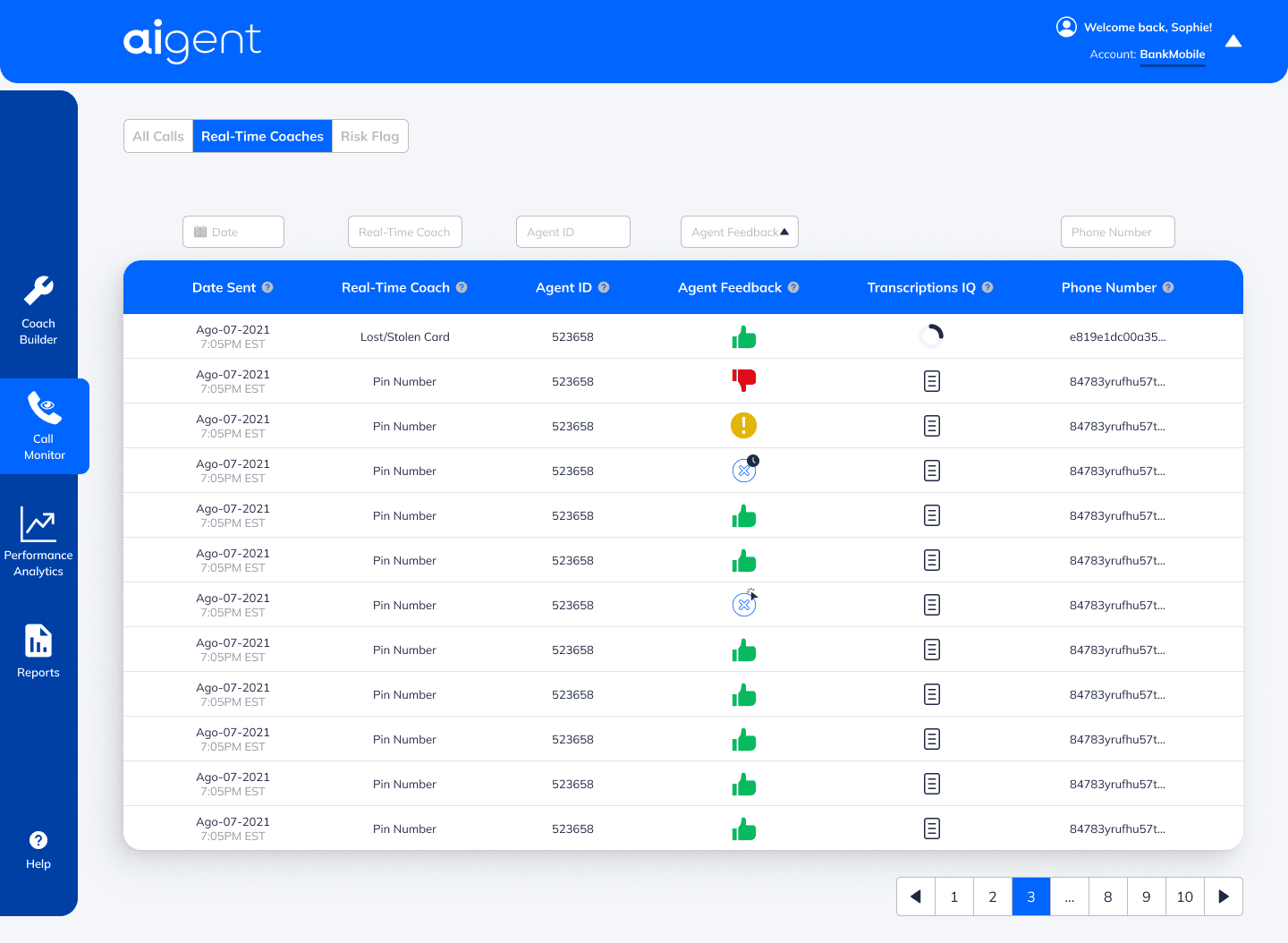This screenshot has width=1288, height=943.
Task: Click Lost/Stolen Card coach cell
Action: 405,336
